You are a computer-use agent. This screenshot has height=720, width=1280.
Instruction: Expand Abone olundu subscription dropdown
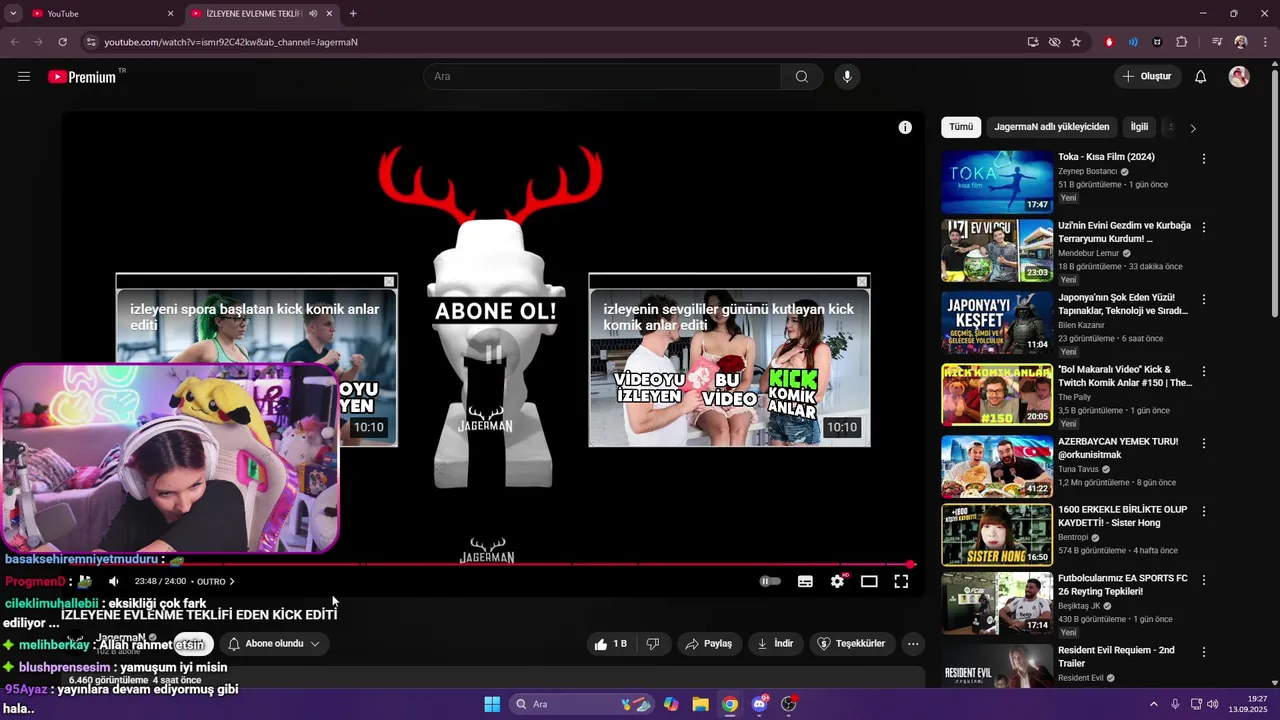(275, 644)
